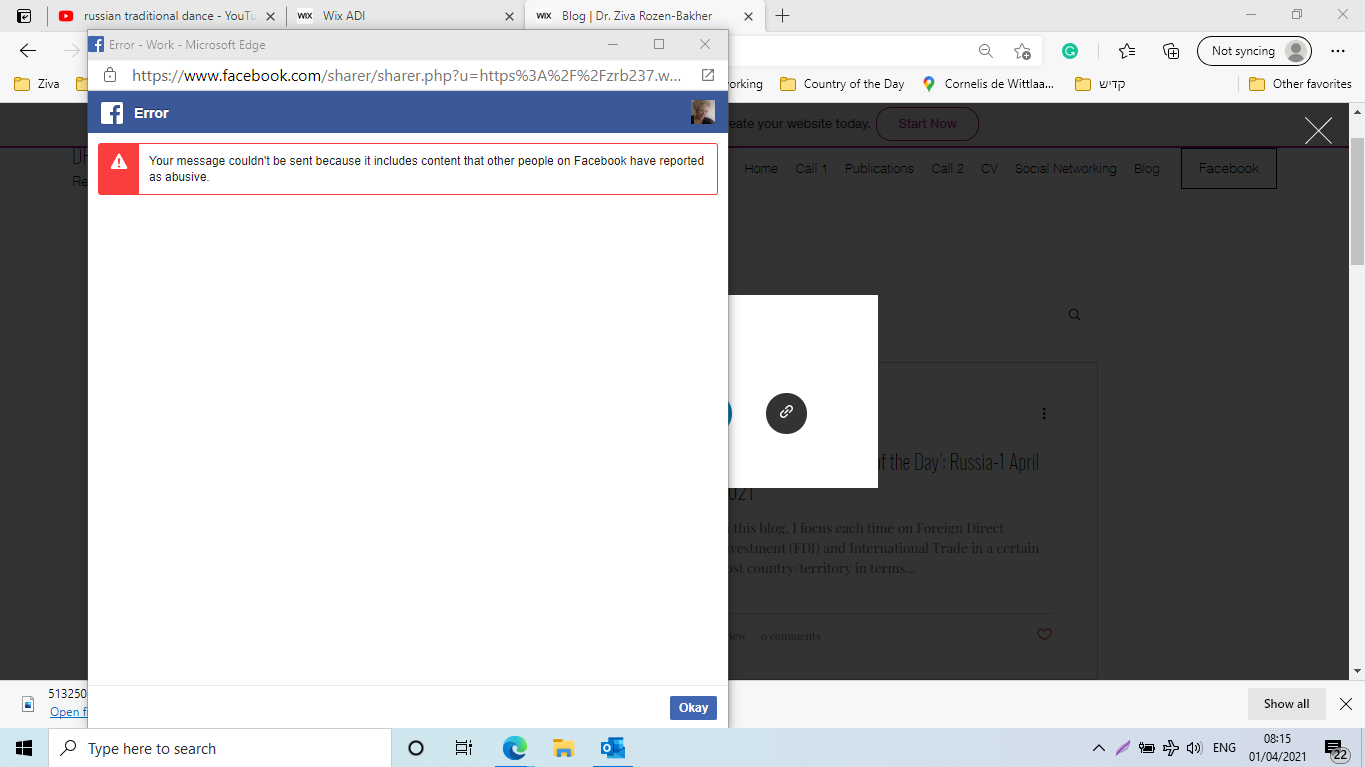Open Outlook from the taskbar
Image resolution: width=1365 pixels, height=767 pixels.
coord(612,747)
